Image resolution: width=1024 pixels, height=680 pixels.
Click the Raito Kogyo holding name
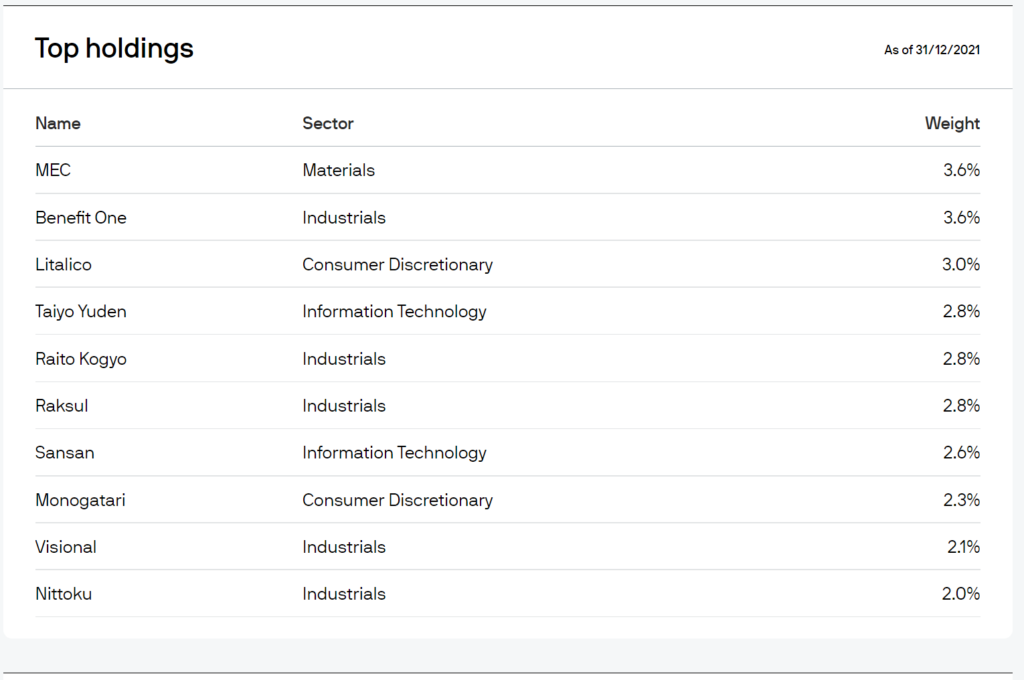tap(81, 358)
